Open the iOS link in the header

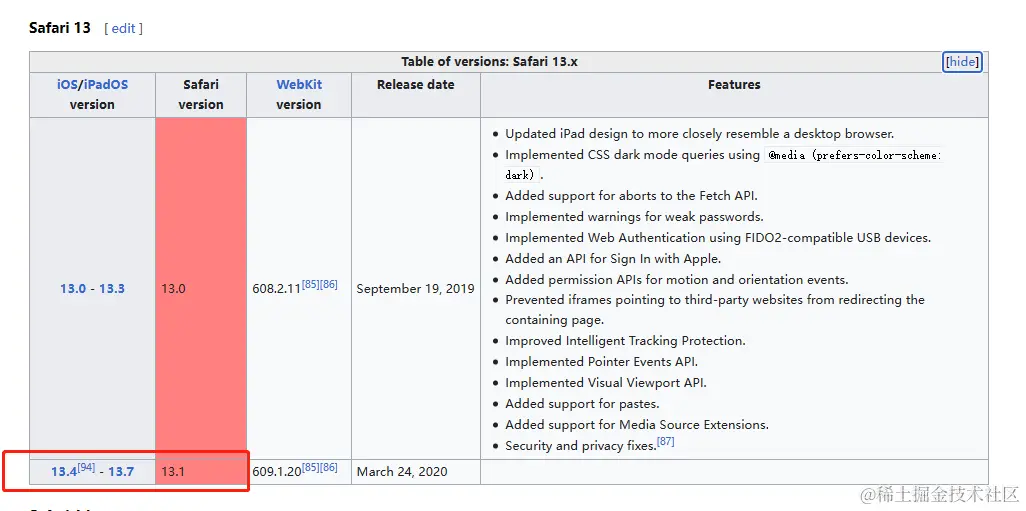coord(67,84)
